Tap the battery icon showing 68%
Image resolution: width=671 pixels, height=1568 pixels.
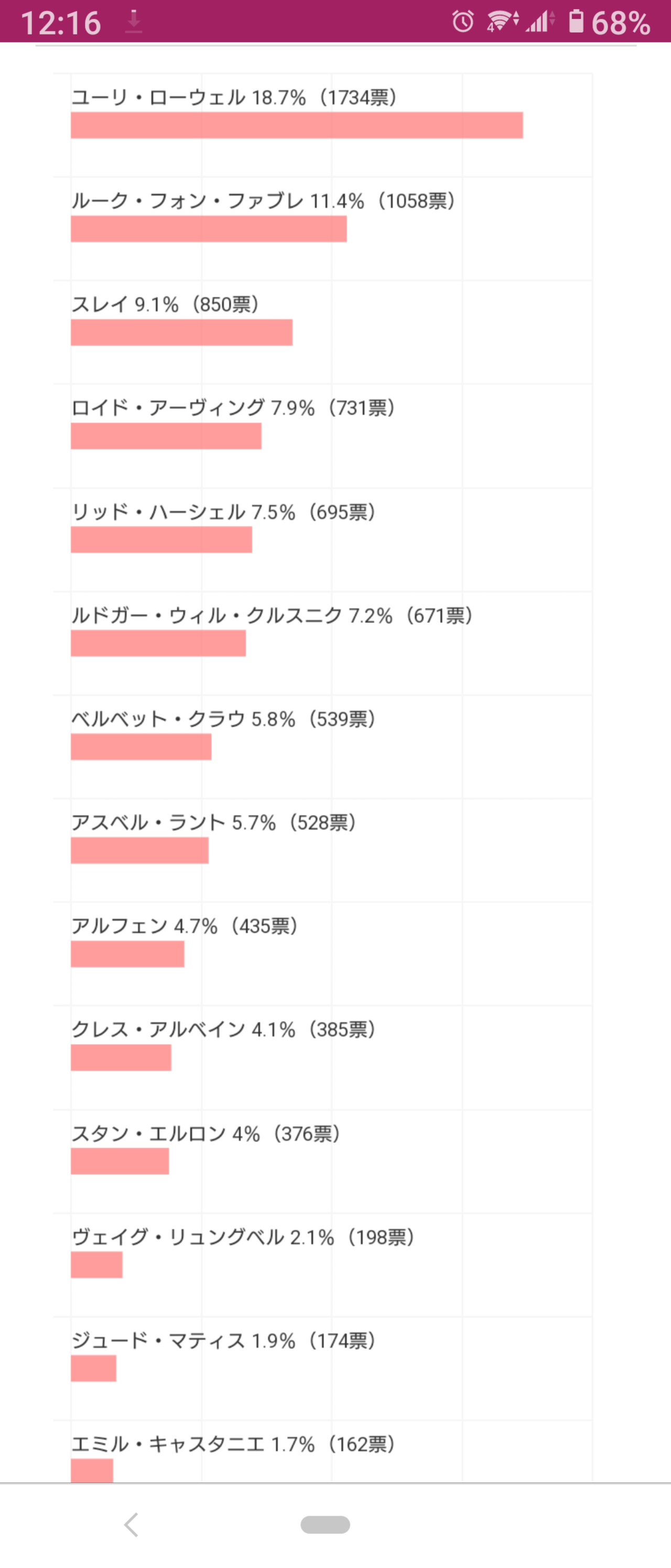[576, 22]
